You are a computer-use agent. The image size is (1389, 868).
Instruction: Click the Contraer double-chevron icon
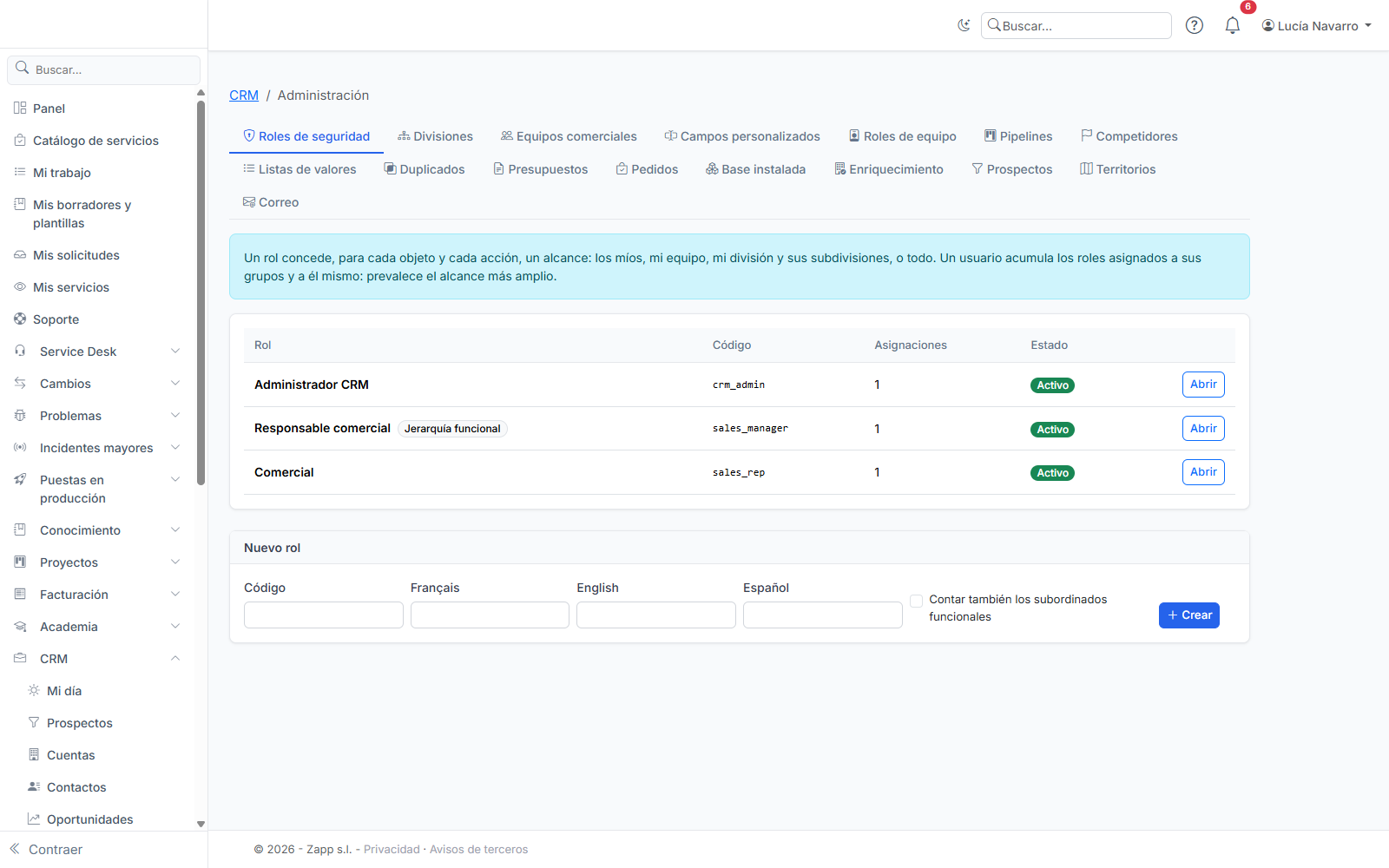[15, 849]
